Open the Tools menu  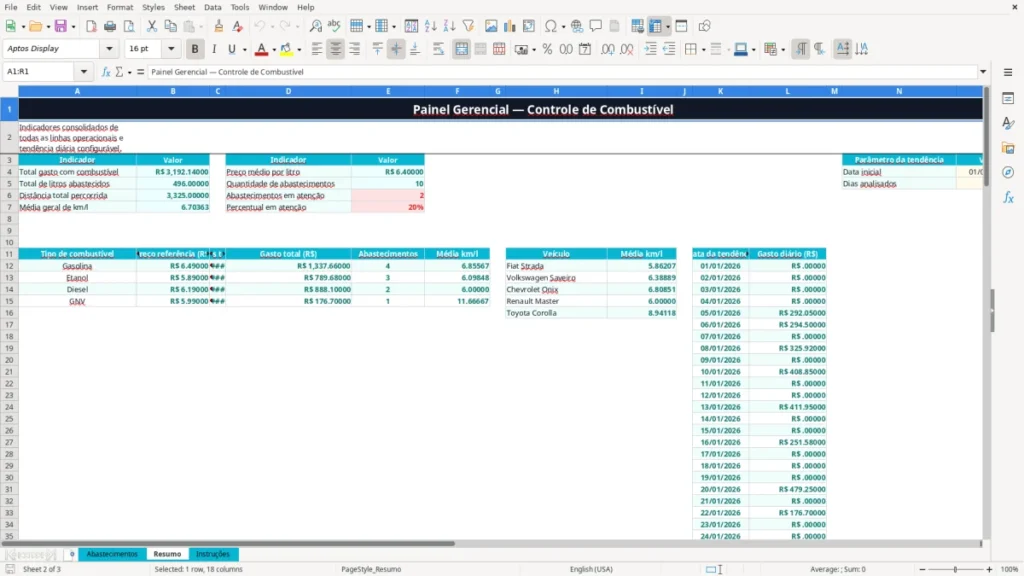pos(240,7)
